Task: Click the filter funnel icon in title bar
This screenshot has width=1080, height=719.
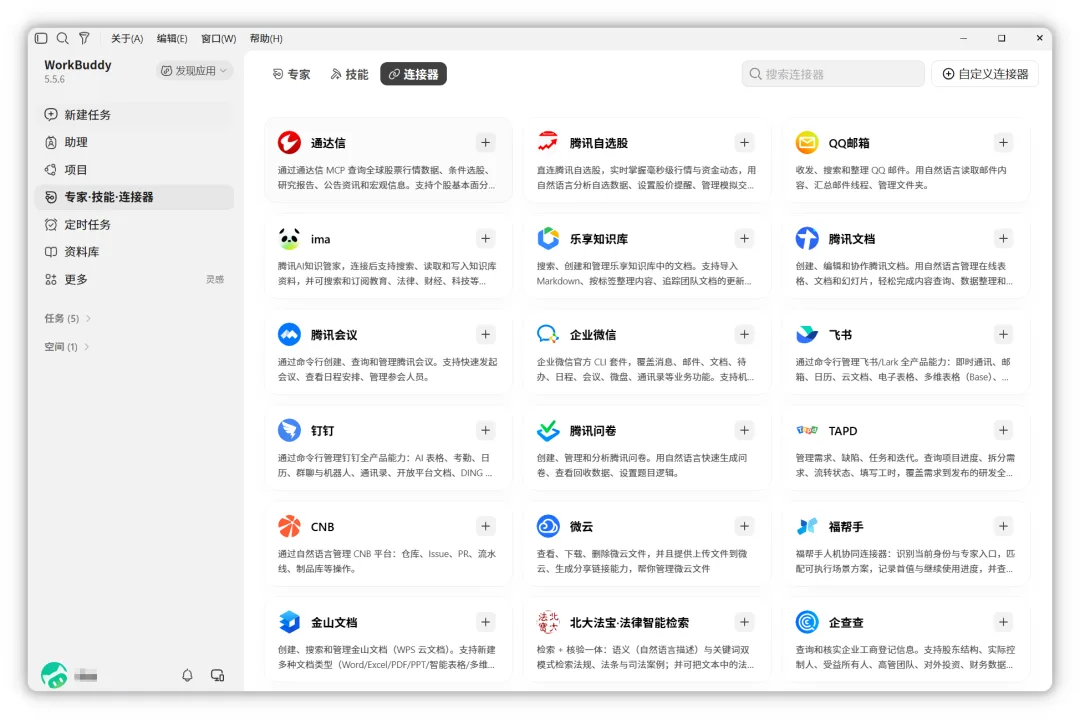Action: [84, 39]
